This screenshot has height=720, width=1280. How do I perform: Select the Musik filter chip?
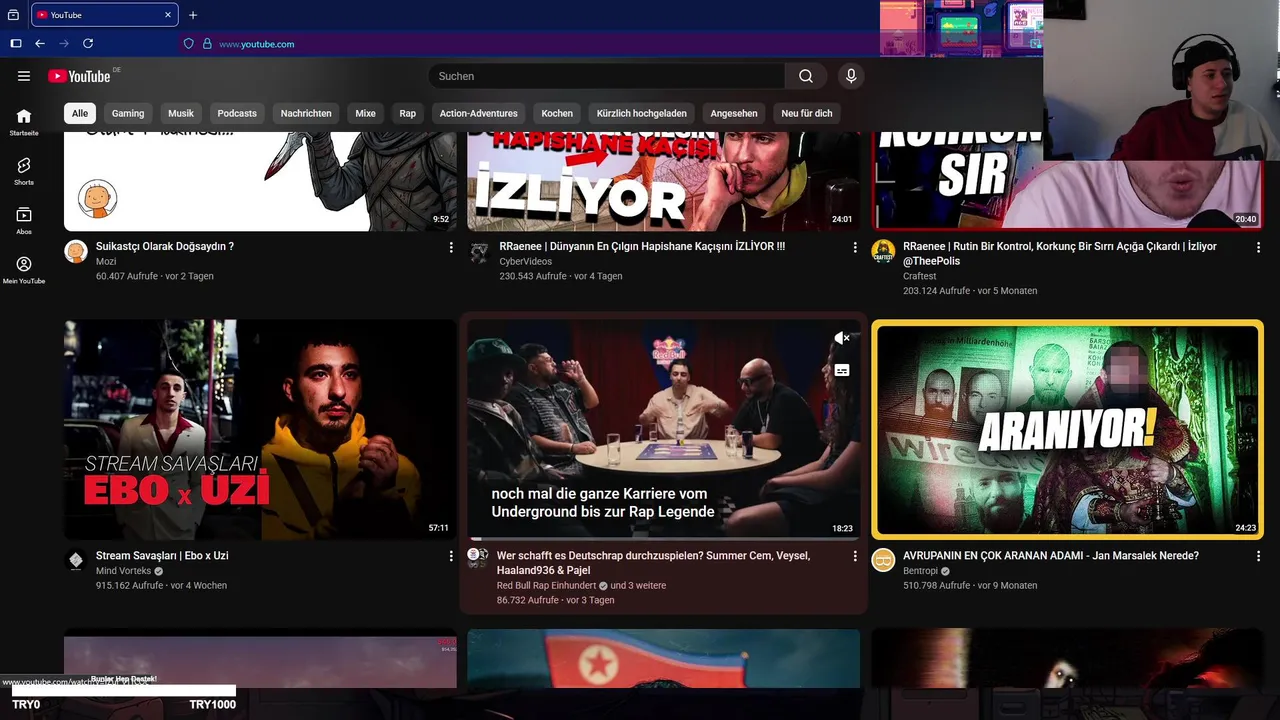[181, 113]
